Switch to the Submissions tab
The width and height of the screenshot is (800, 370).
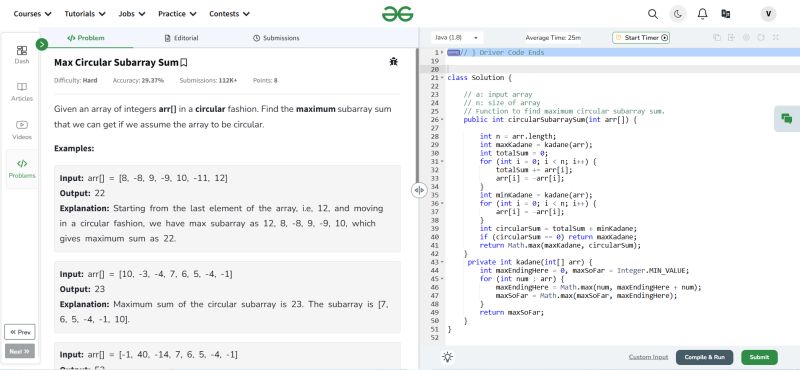coord(276,38)
